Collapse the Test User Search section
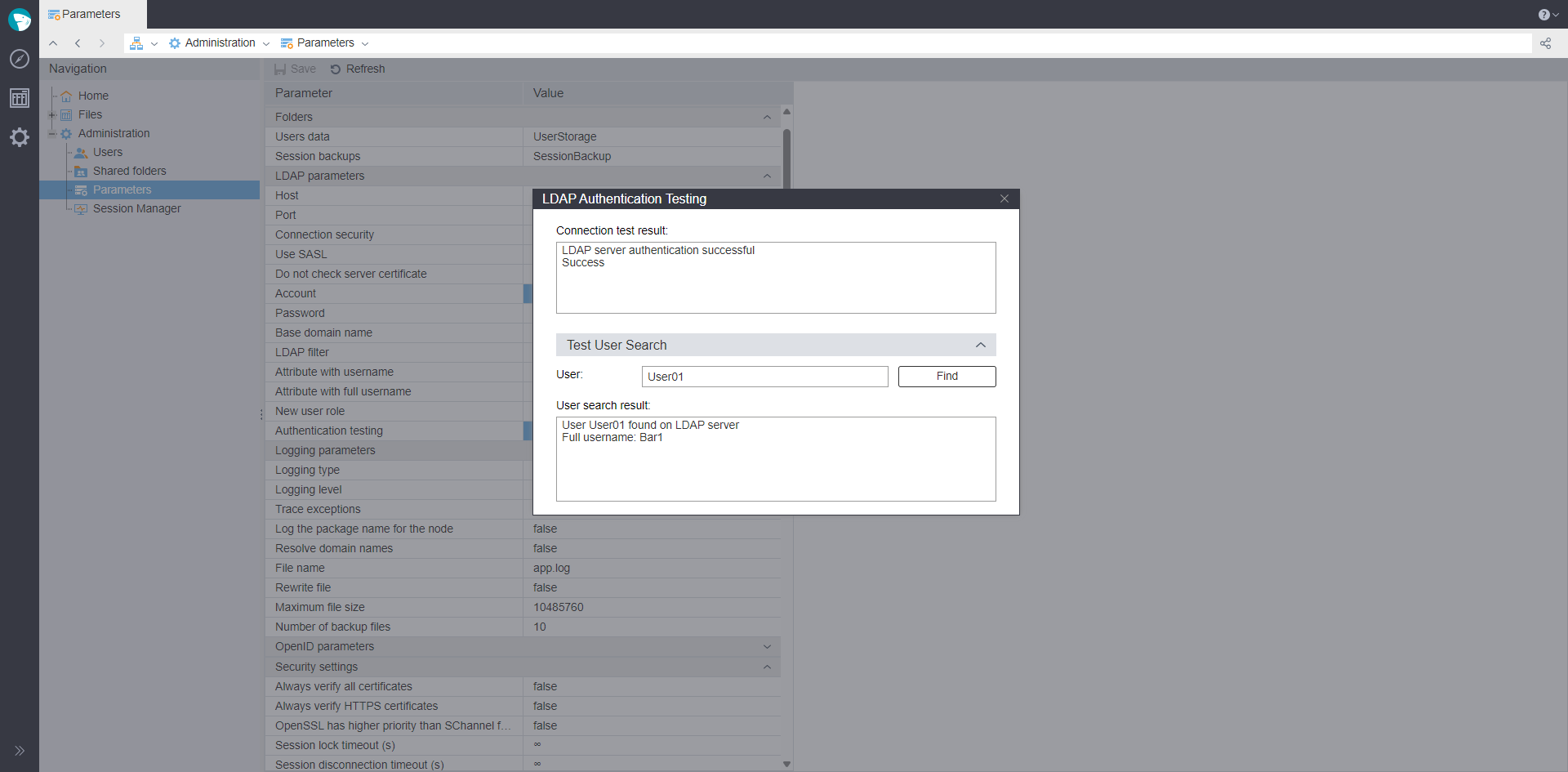1568x772 pixels. pos(980,346)
